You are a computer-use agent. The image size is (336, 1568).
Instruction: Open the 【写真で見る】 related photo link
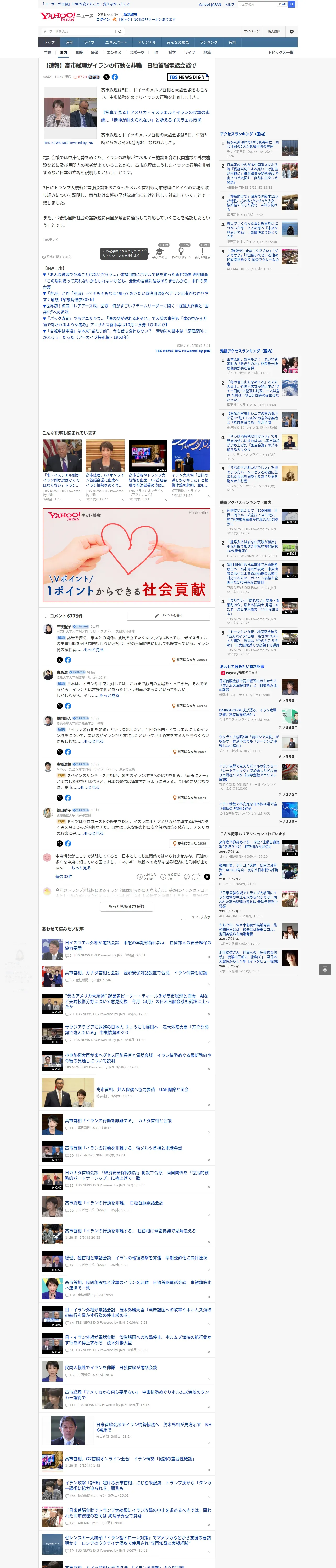tap(155, 116)
